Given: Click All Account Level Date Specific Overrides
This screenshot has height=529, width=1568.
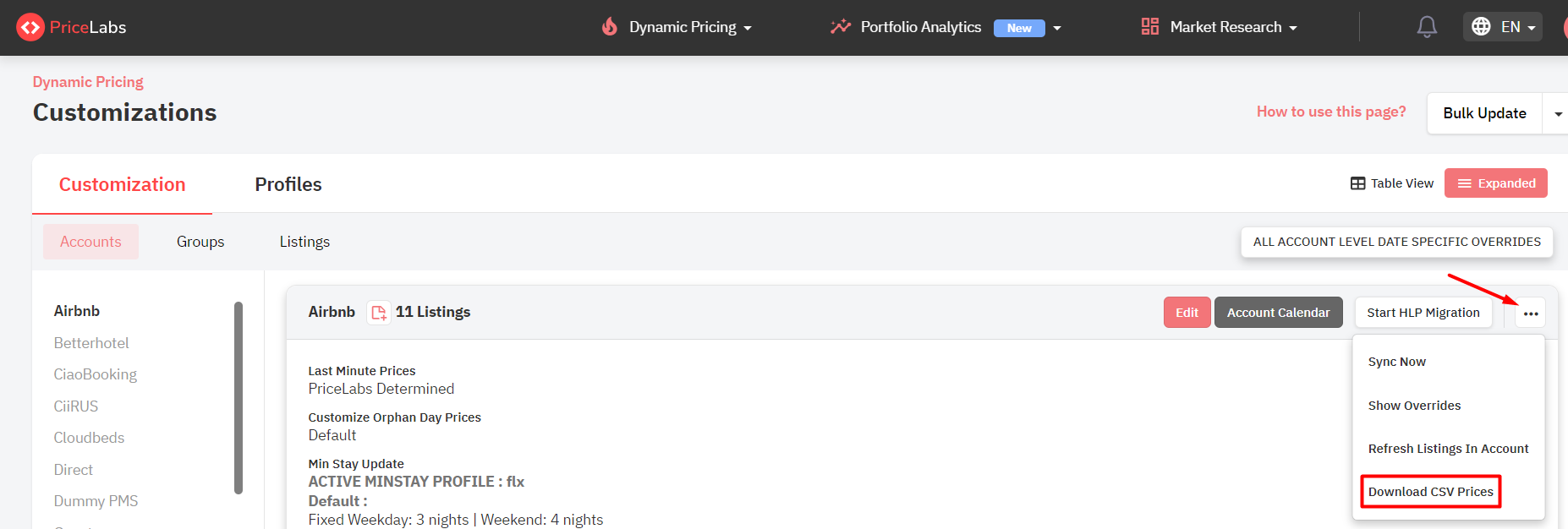Looking at the screenshot, I should pyautogui.click(x=1397, y=242).
